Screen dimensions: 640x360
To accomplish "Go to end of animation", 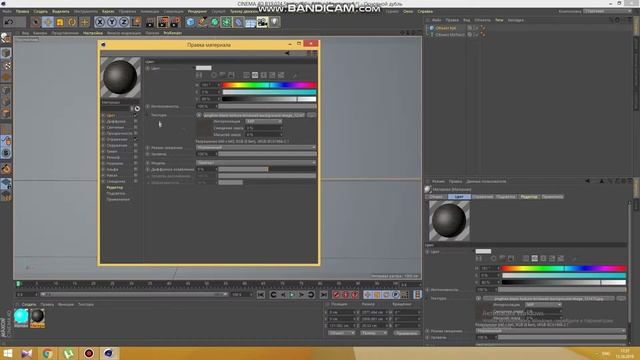I will (x=323, y=294).
